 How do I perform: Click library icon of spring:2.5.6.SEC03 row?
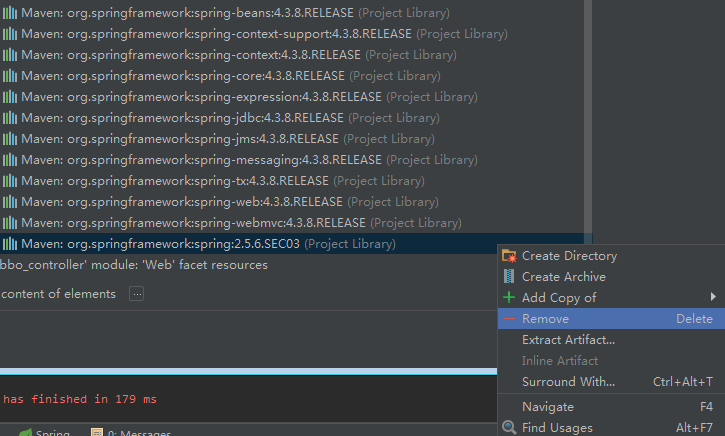click(10, 244)
